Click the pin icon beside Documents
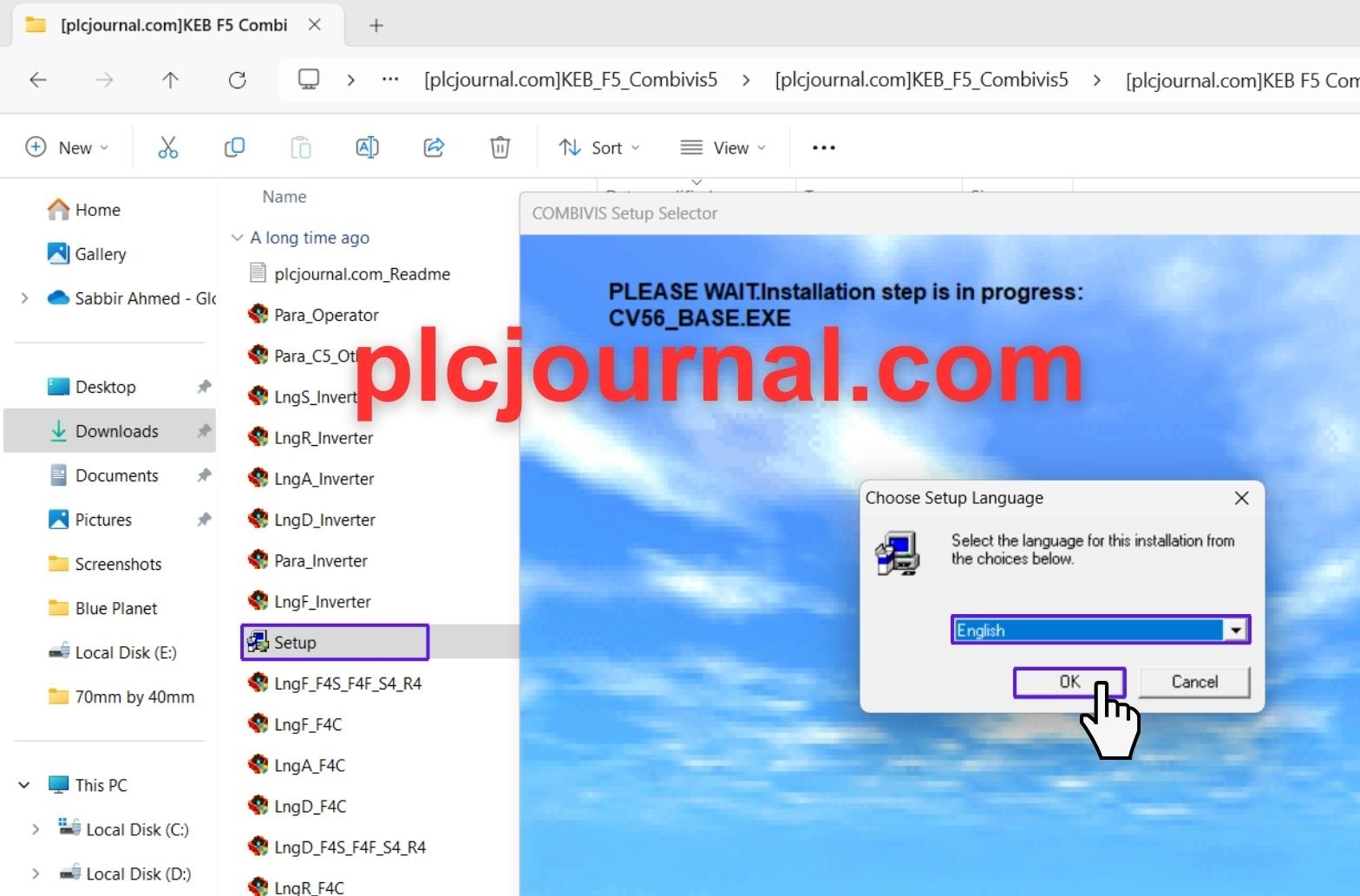The image size is (1360, 896). (x=204, y=475)
